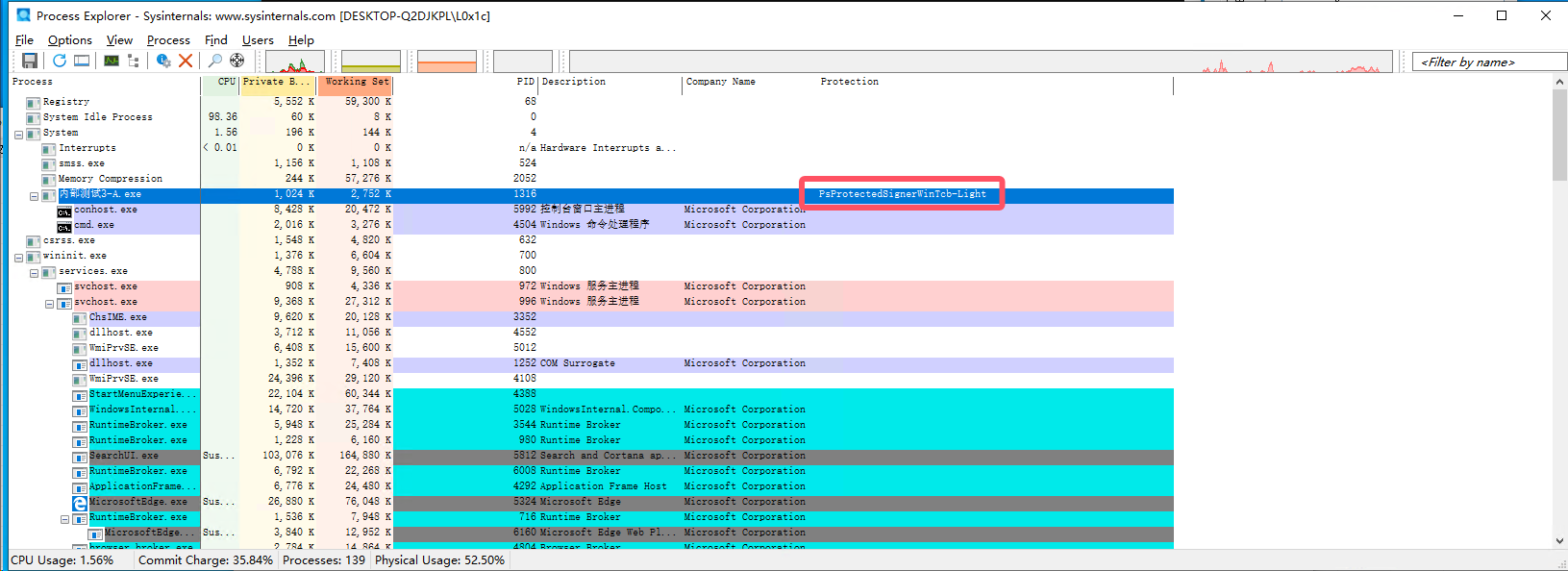Collapse the services.exe tree node
The width and height of the screenshot is (1568, 571).
[x=34, y=273]
